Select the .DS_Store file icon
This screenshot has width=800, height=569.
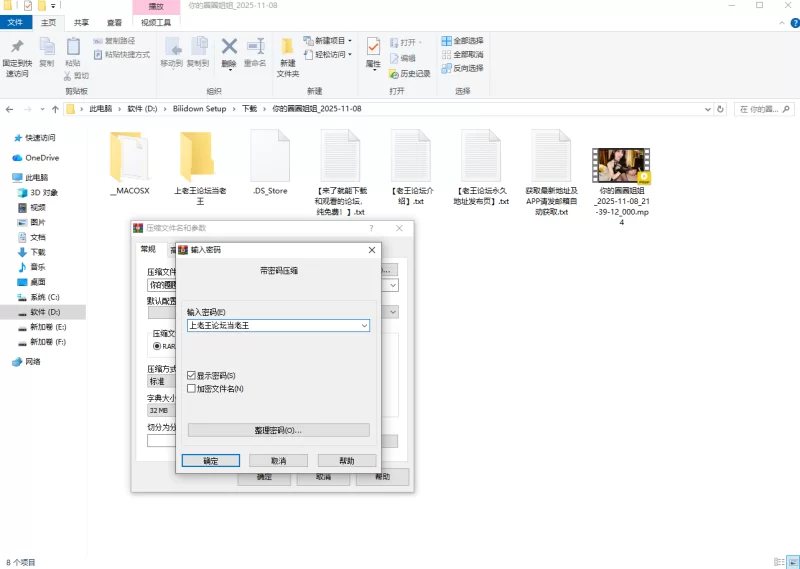(x=270, y=157)
